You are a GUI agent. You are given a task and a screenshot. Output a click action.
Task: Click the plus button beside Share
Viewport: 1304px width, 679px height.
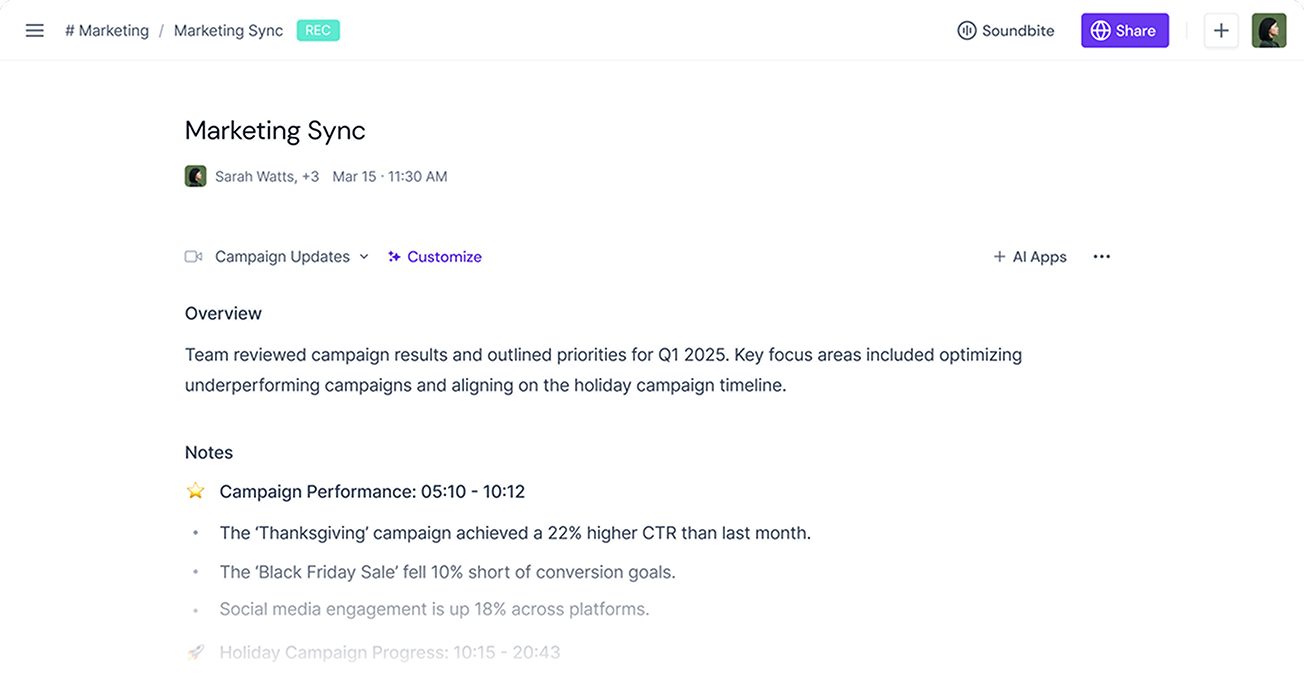pyautogui.click(x=1220, y=31)
